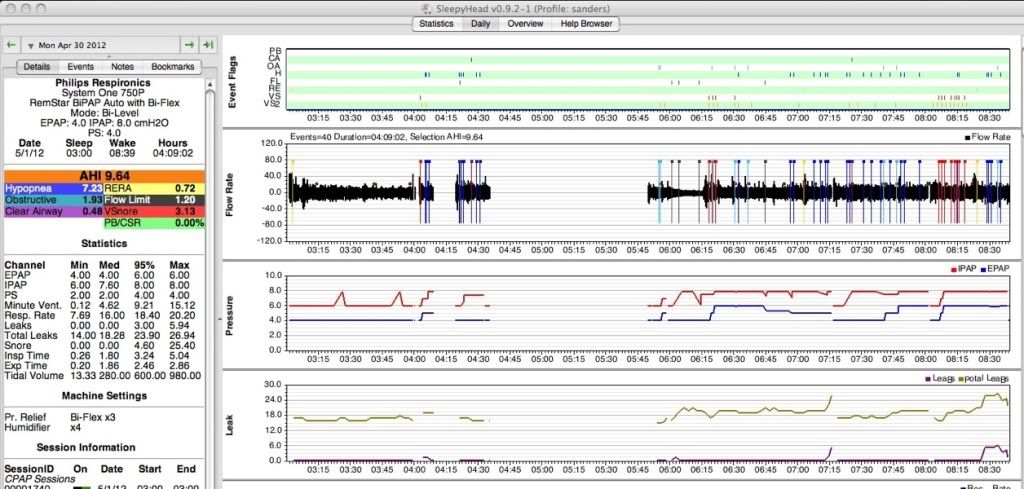Switch to the Statistics tab

click(436, 24)
